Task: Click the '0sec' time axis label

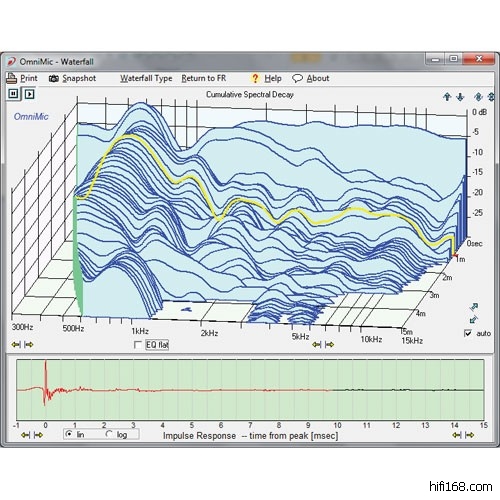Action: point(475,243)
